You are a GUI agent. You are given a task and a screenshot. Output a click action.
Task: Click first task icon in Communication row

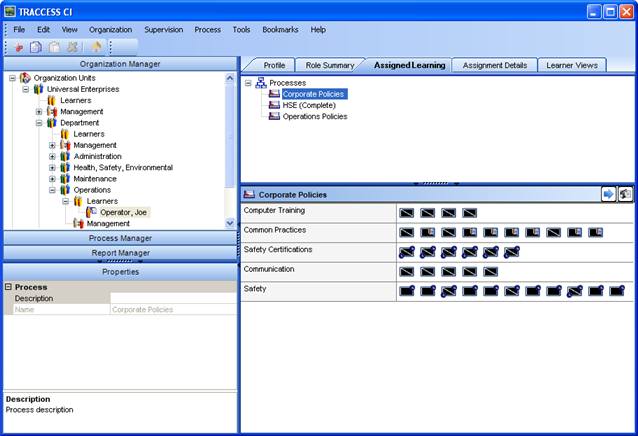tap(406, 272)
